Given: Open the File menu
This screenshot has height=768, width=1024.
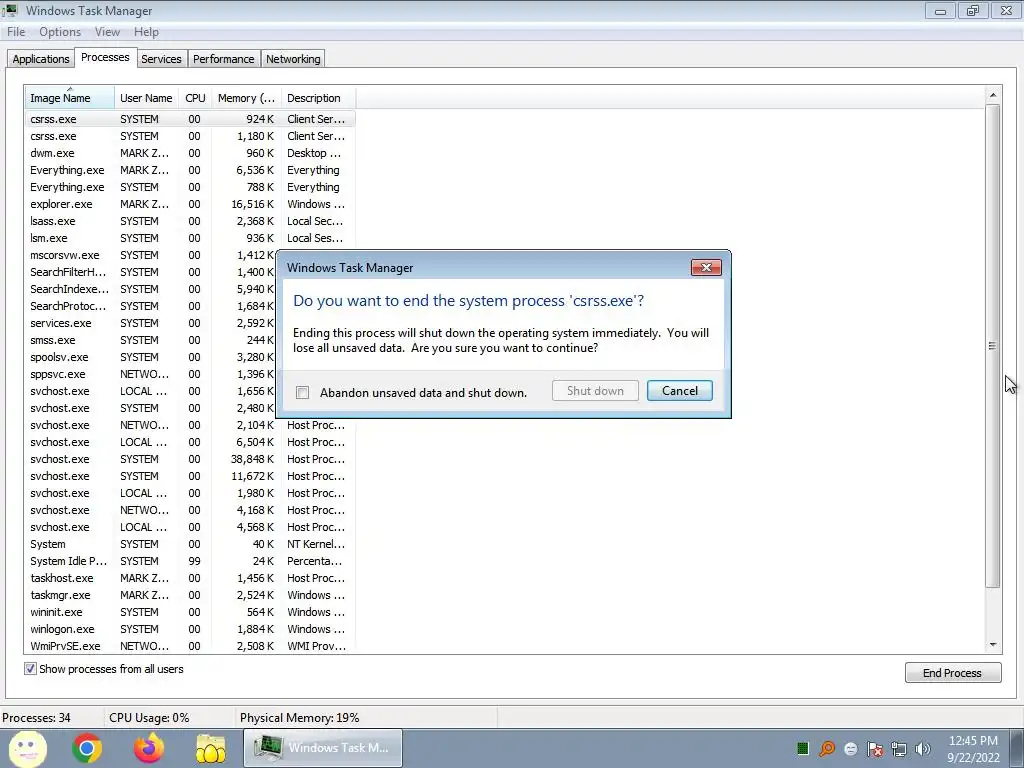Looking at the screenshot, I should (x=16, y=32).
